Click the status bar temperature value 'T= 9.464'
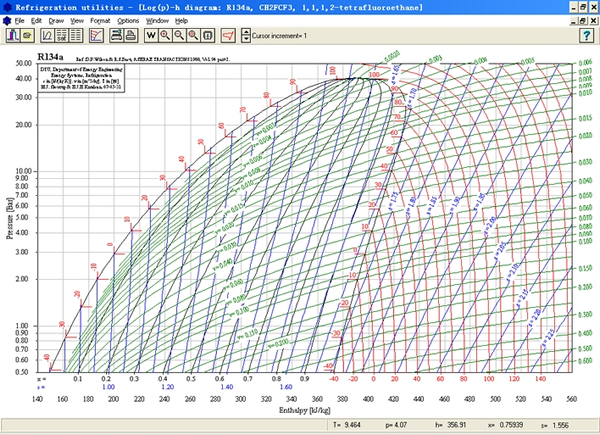Screen dimensions: 600x435 [347, 425]
